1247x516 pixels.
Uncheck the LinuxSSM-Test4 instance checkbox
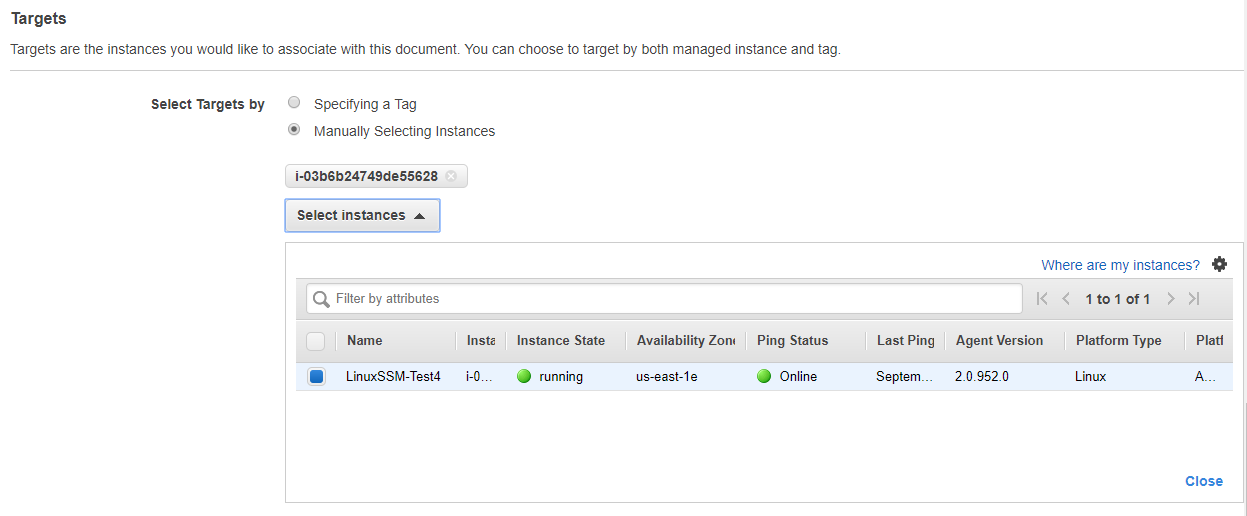(316, 377)
